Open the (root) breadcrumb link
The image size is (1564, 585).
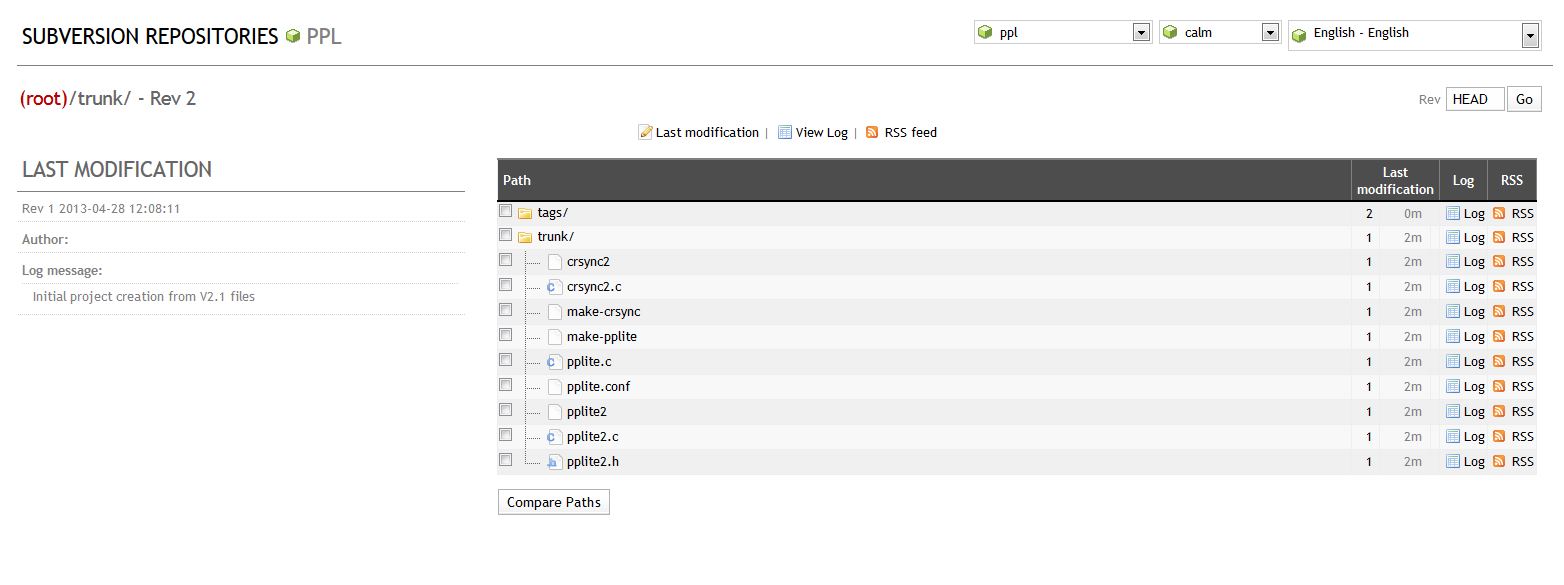pyautogui.click(x=43, y=98)
